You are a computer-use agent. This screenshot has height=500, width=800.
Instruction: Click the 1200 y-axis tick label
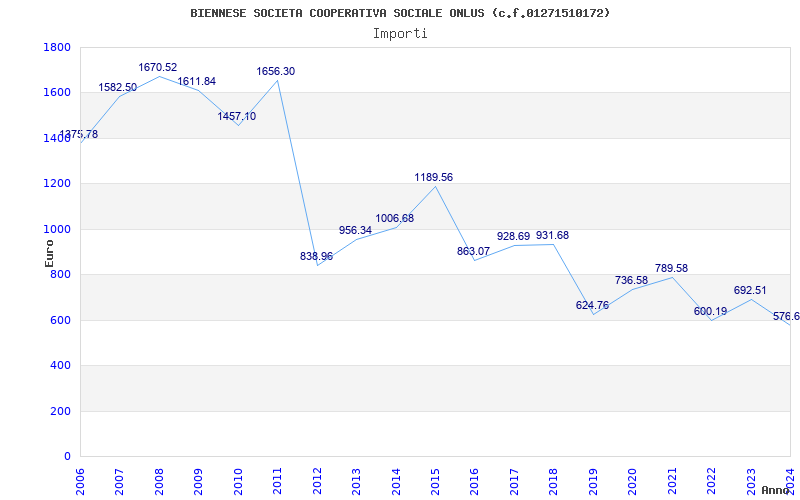point(57,184)
